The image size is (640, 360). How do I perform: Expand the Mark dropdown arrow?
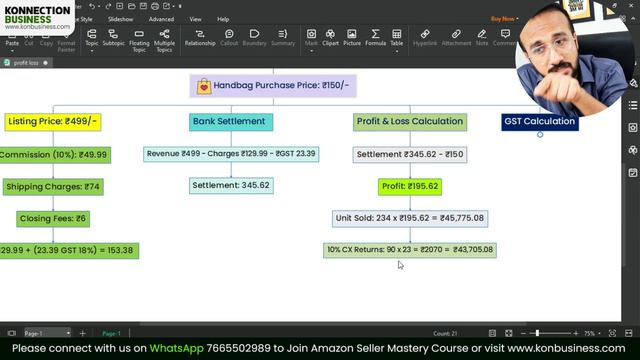311,51
